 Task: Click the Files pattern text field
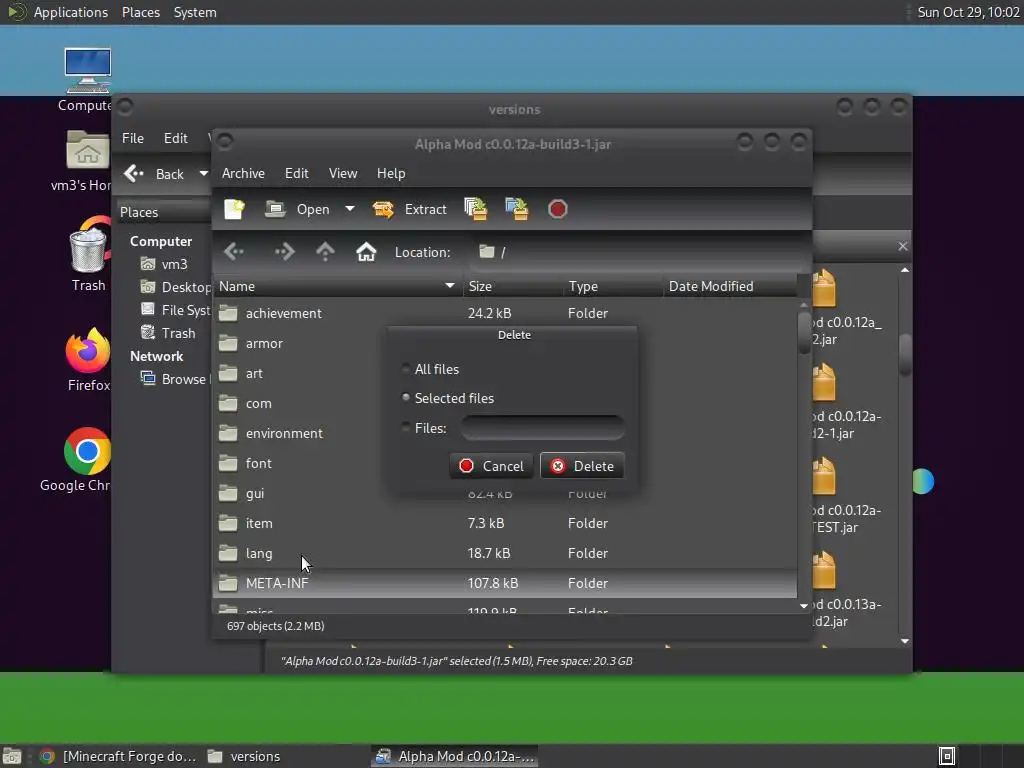tap(543, 428)
